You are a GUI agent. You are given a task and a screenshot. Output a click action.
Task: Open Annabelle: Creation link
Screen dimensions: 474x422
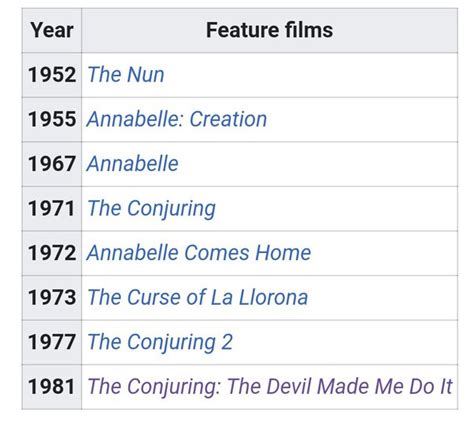[177, 119]
